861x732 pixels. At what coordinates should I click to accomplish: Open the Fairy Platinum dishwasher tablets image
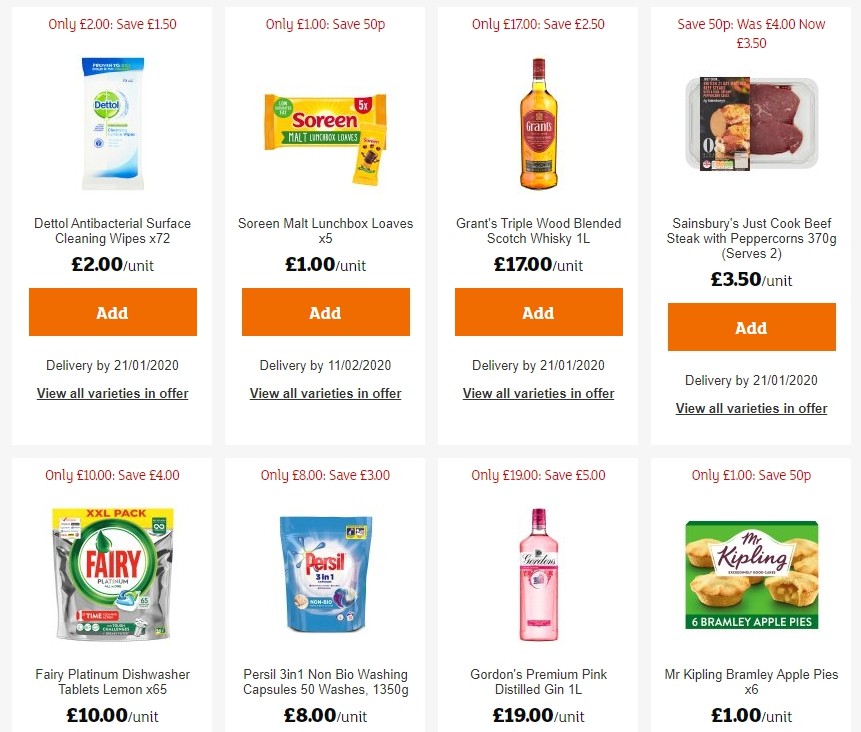click(112, 575)
